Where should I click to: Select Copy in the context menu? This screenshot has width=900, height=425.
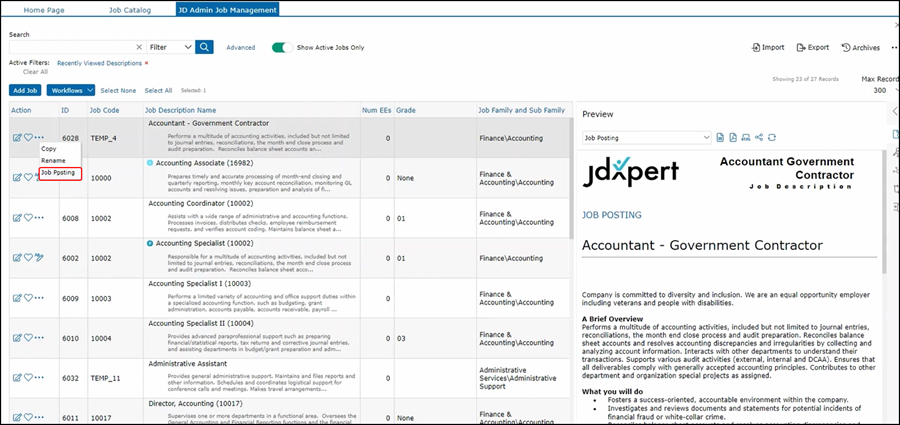[49, 148]
